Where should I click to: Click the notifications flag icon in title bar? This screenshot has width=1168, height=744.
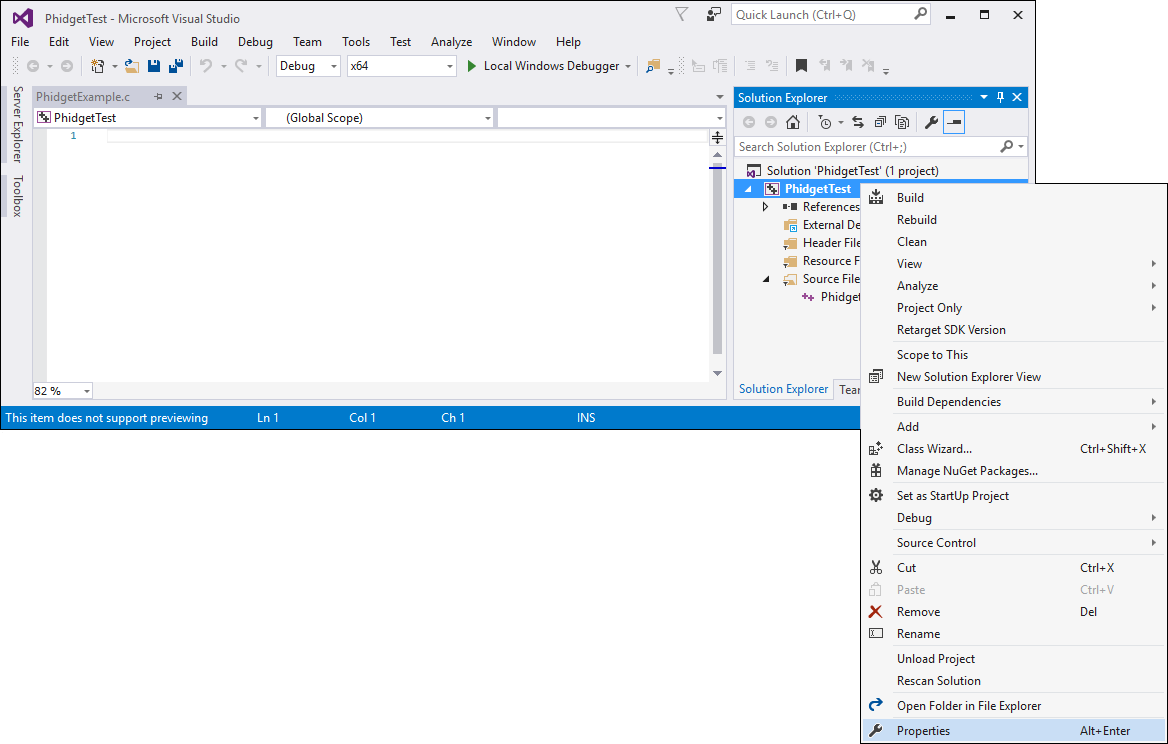pyautogui.click(x=681, y=14)
